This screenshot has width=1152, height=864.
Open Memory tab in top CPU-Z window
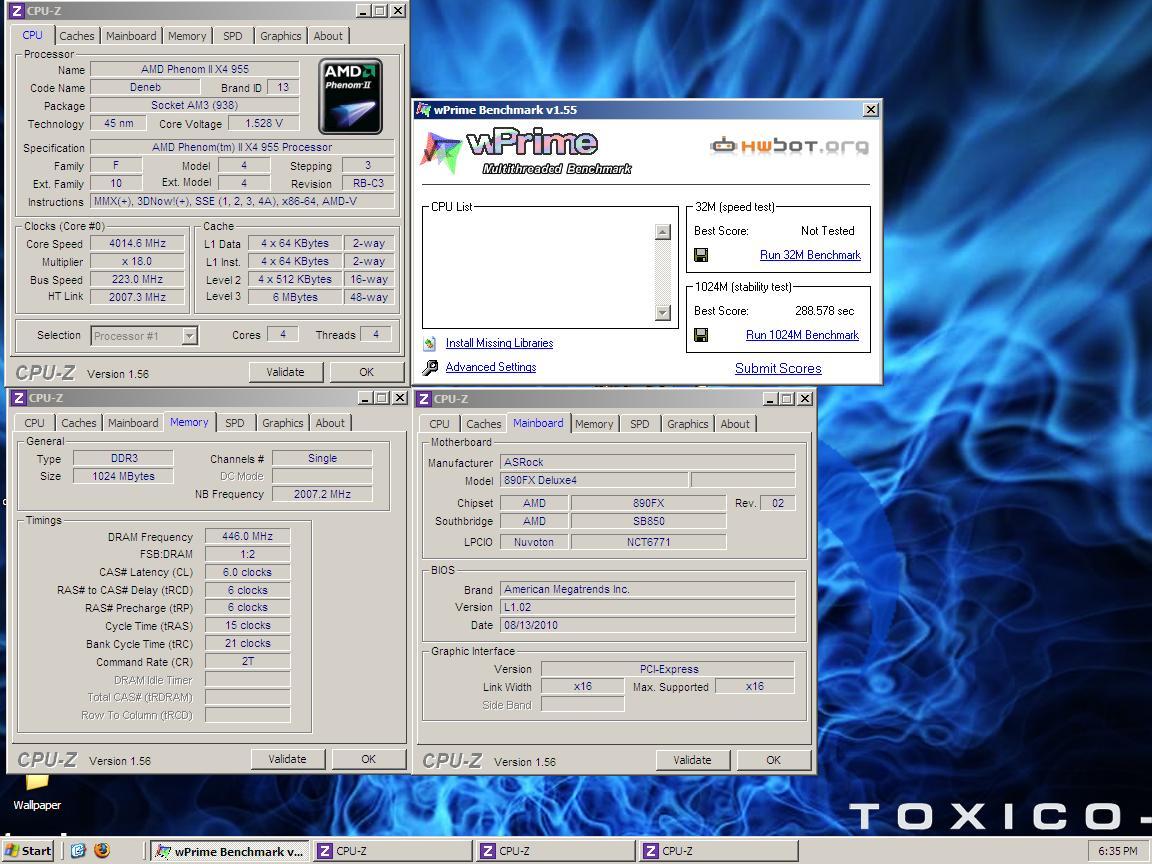tap(187, 36)
